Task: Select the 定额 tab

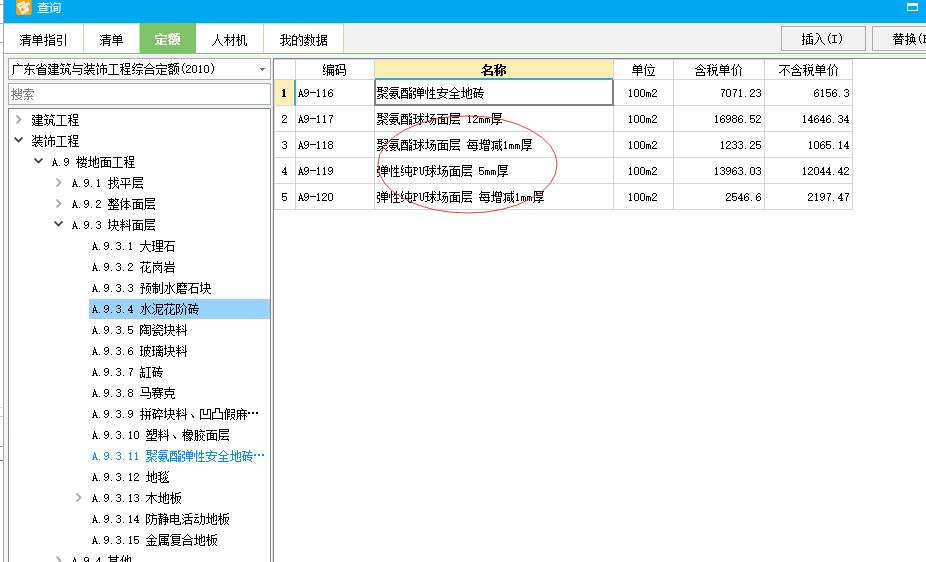Action: pos(168,39)
